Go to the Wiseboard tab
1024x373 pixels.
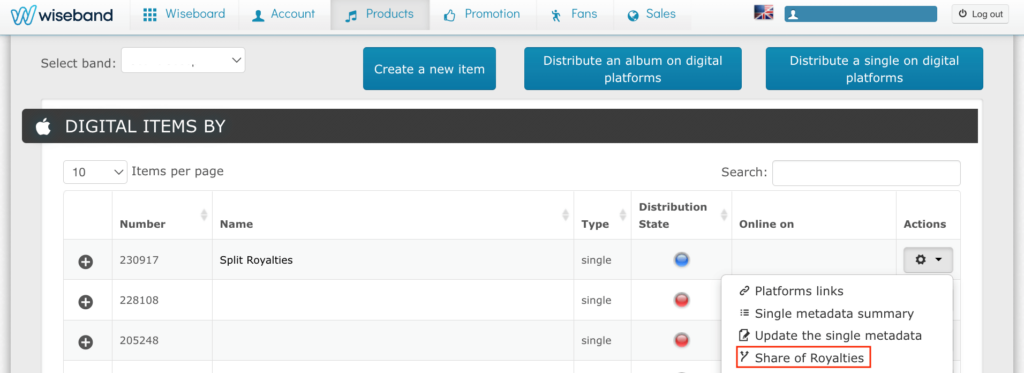point(185,14)
